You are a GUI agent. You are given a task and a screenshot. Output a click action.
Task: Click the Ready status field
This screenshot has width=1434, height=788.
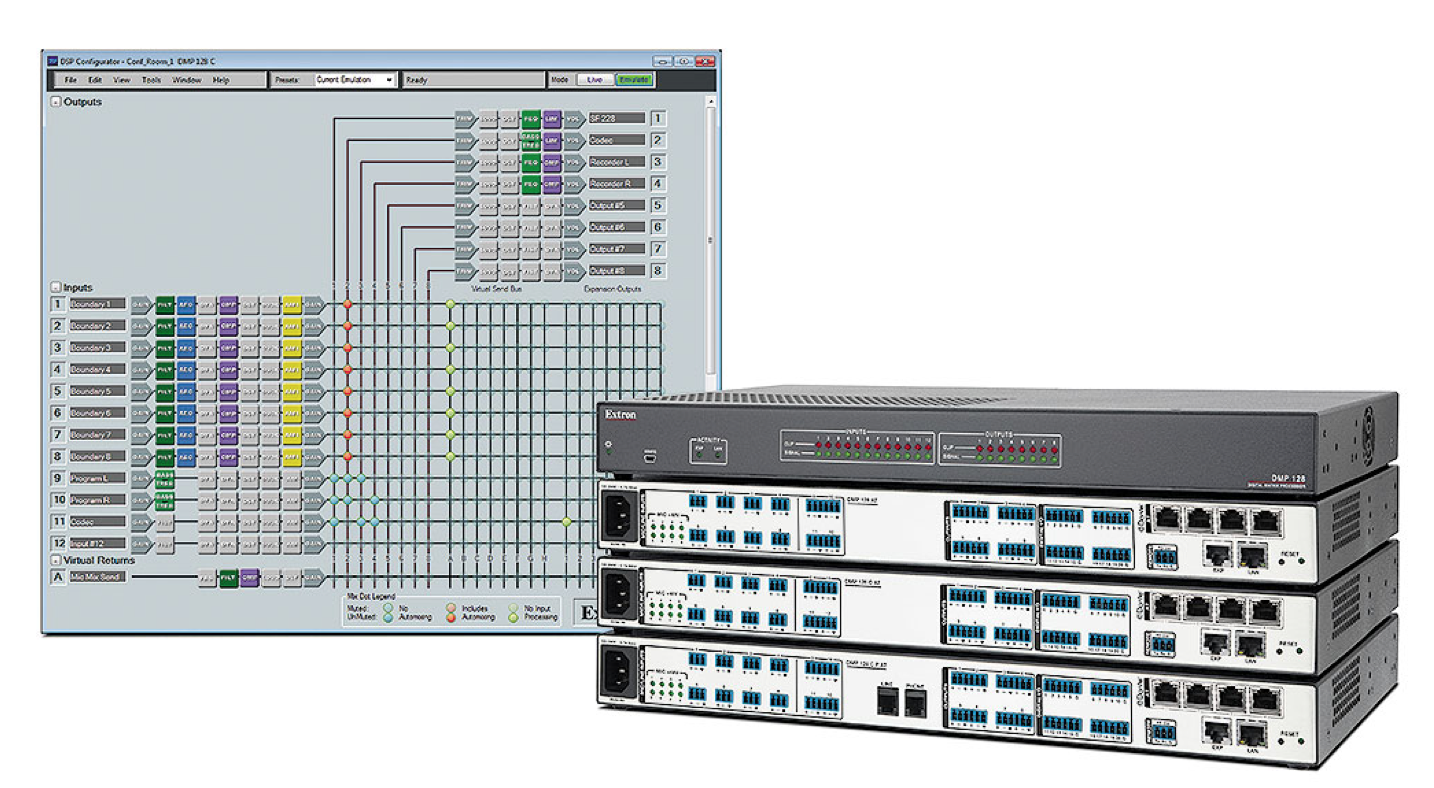pos(472,80)
